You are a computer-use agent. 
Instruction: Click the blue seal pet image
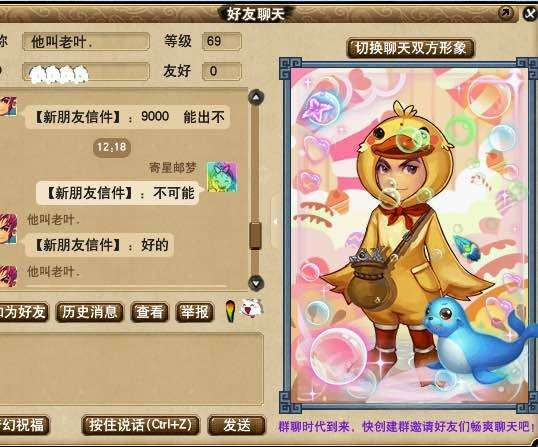pyautogui.click(x=478, y=343)
